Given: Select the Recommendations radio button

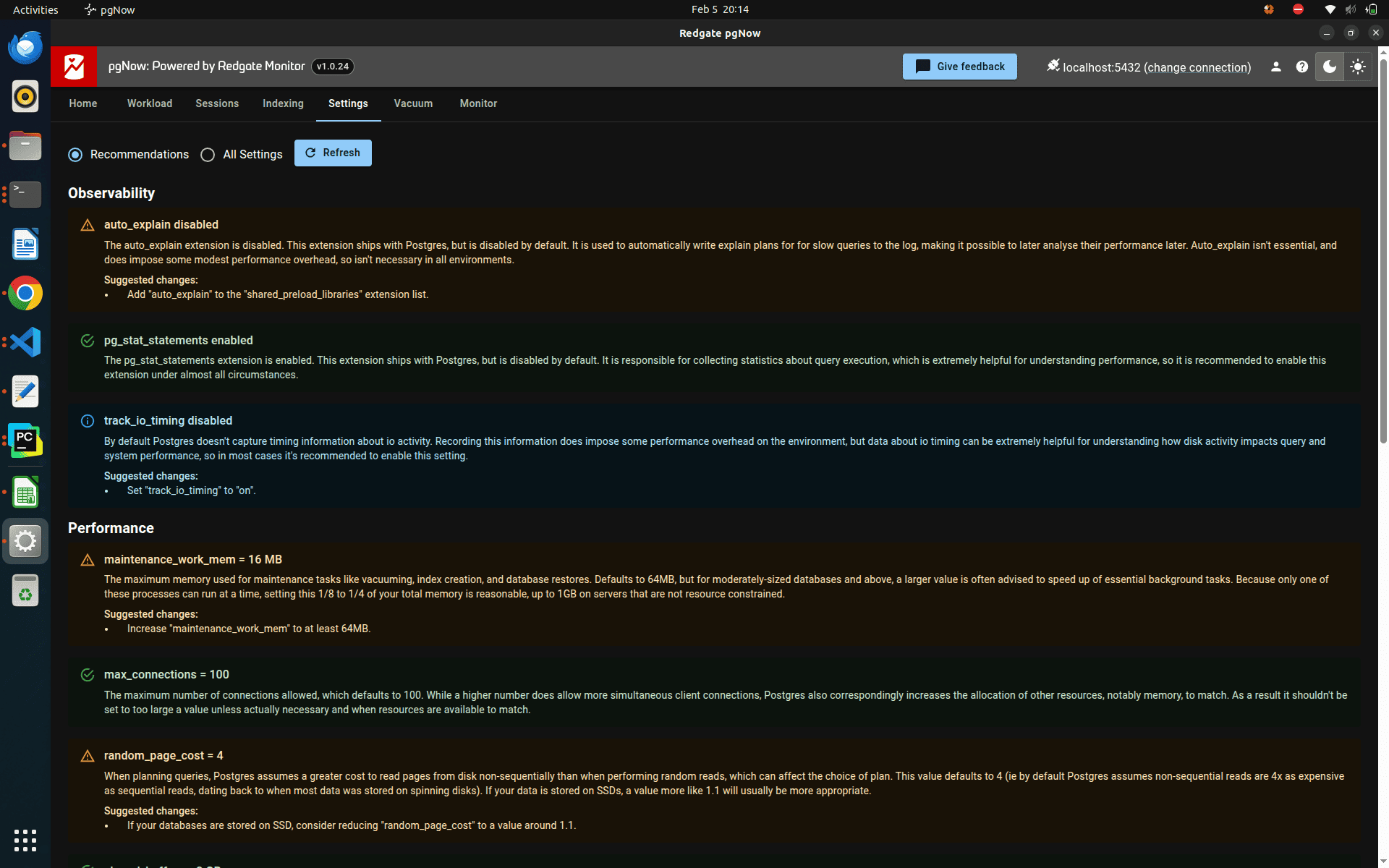Looking at the screenshot, I should click(75, 155).
